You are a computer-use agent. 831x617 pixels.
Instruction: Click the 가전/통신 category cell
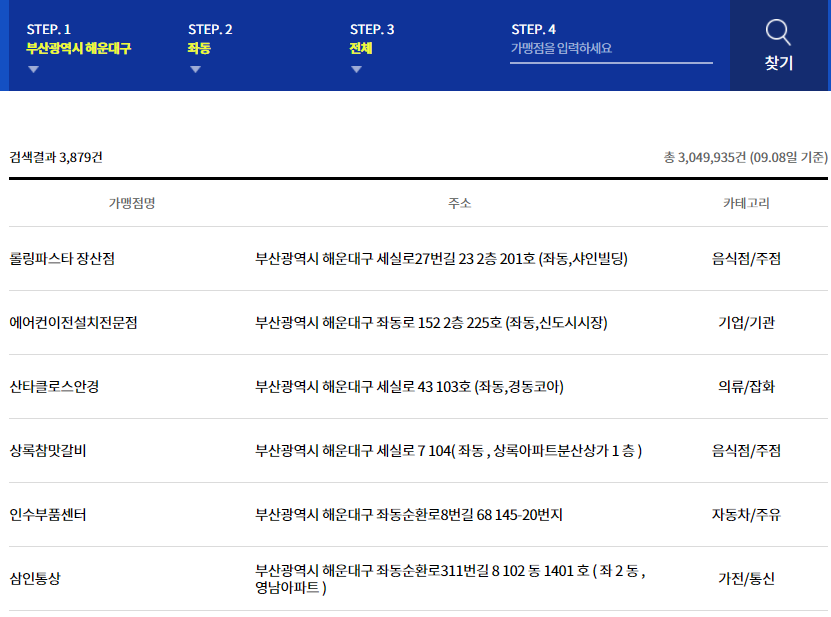tap(746, 578)
